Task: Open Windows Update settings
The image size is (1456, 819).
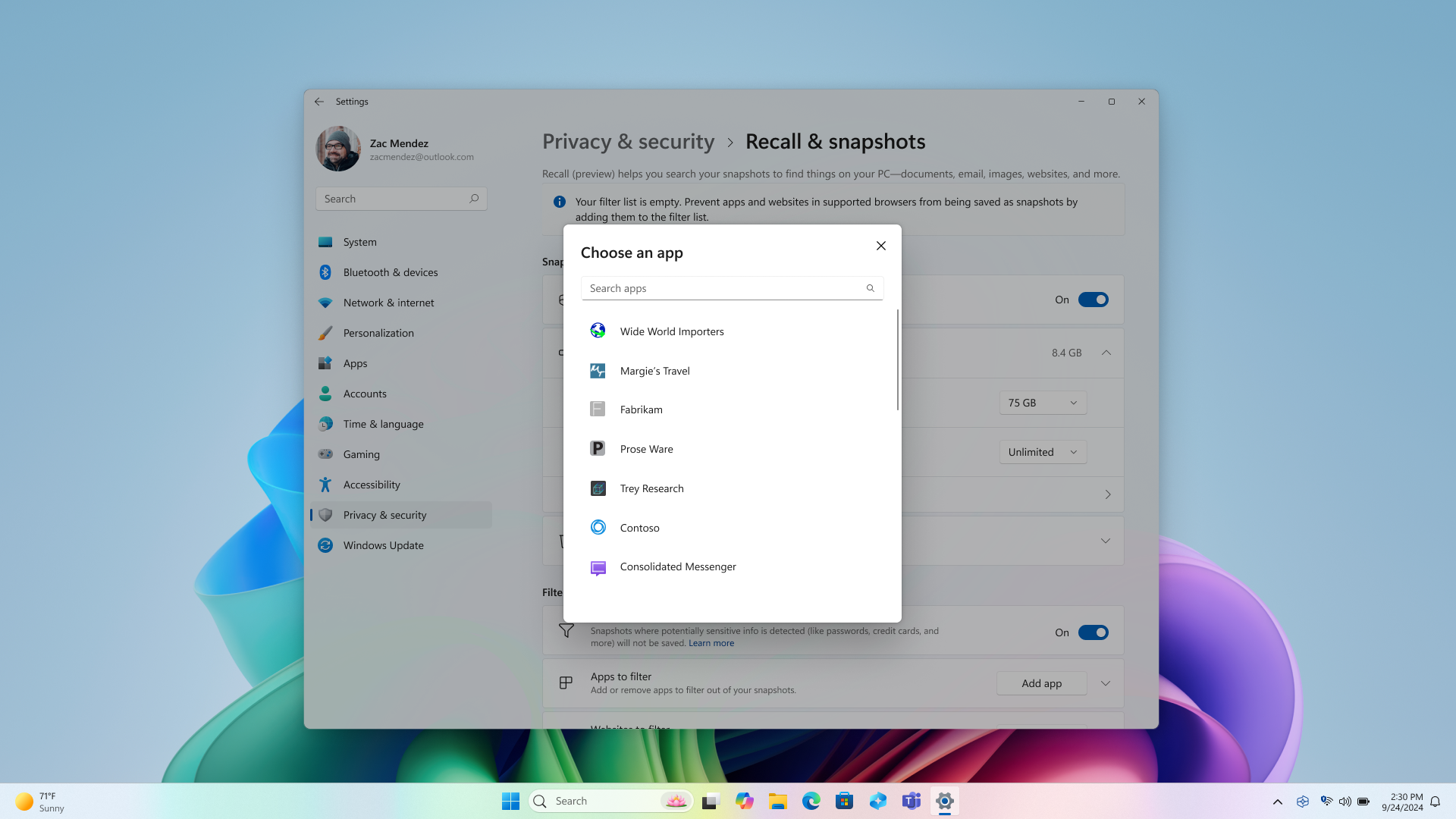Action: tap(383, 545)
